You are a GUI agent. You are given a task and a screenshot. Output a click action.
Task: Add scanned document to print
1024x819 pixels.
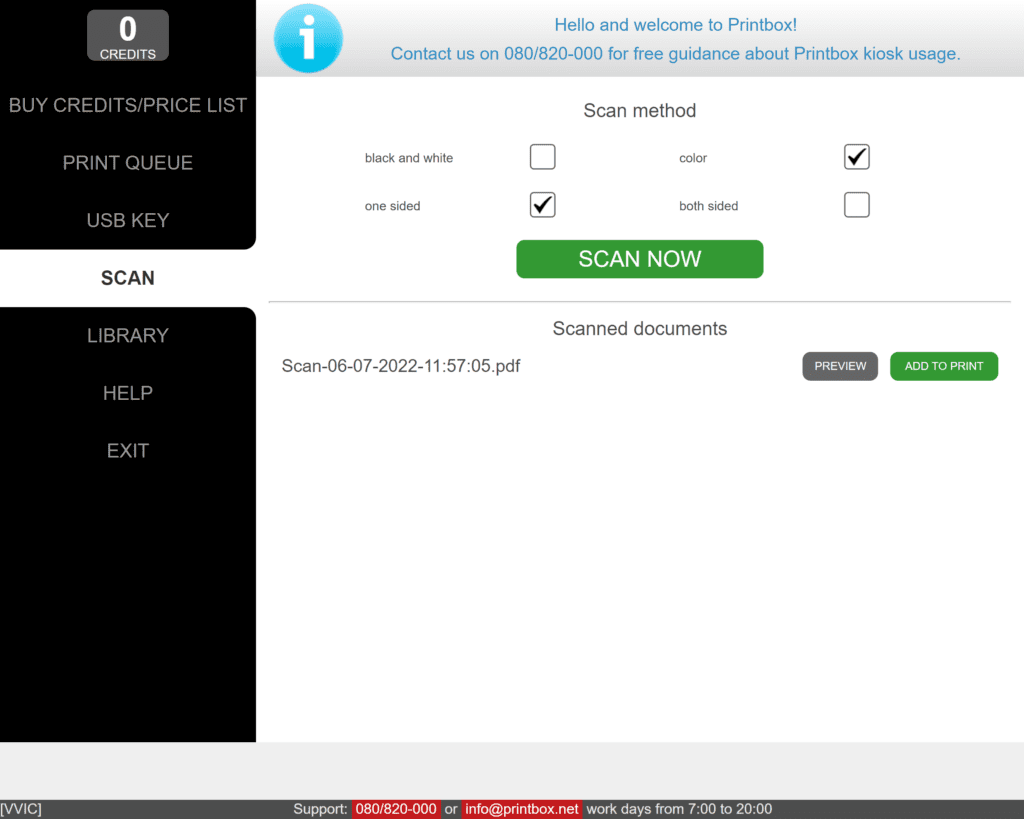tap(944, 366)
